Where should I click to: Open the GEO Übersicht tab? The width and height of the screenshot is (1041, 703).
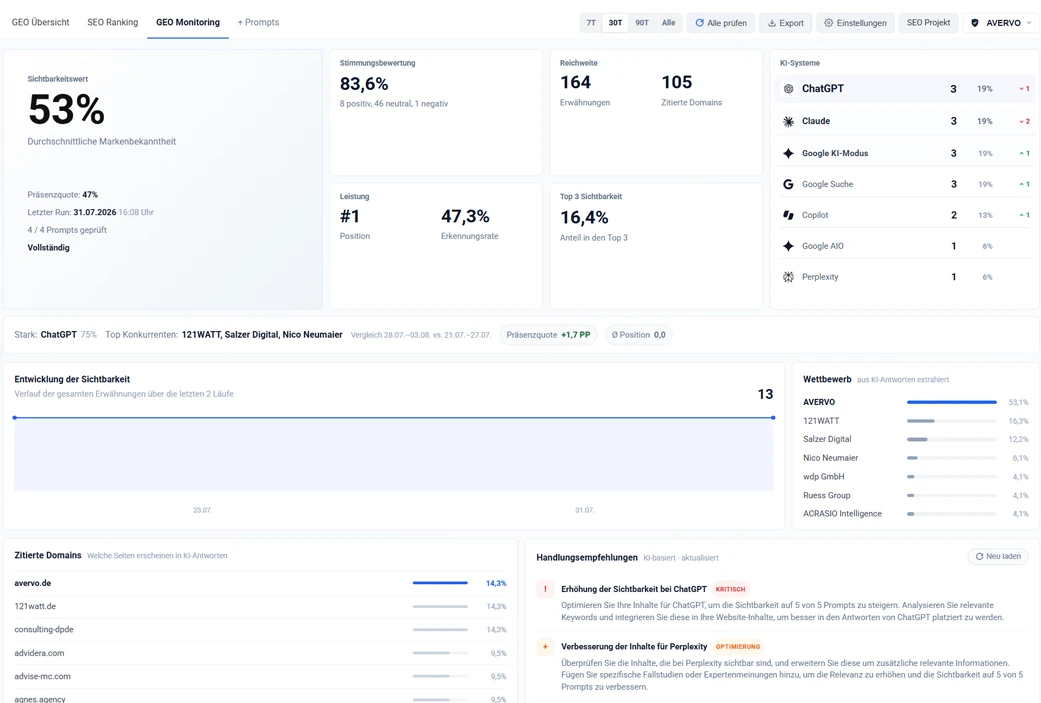pyautogui.click(x=40, y=22)
